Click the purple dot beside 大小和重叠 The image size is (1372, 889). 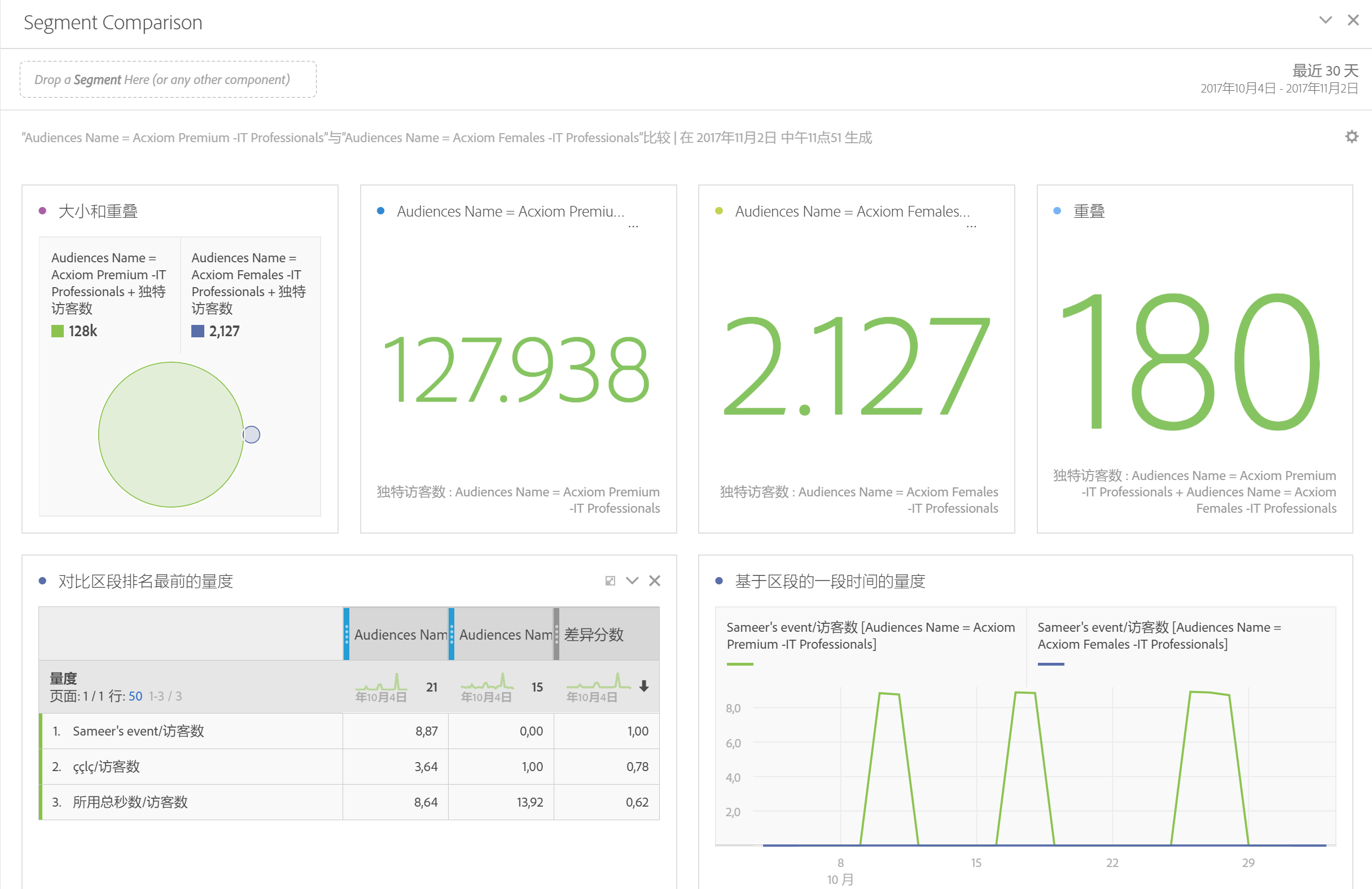(x=42, y=211)
